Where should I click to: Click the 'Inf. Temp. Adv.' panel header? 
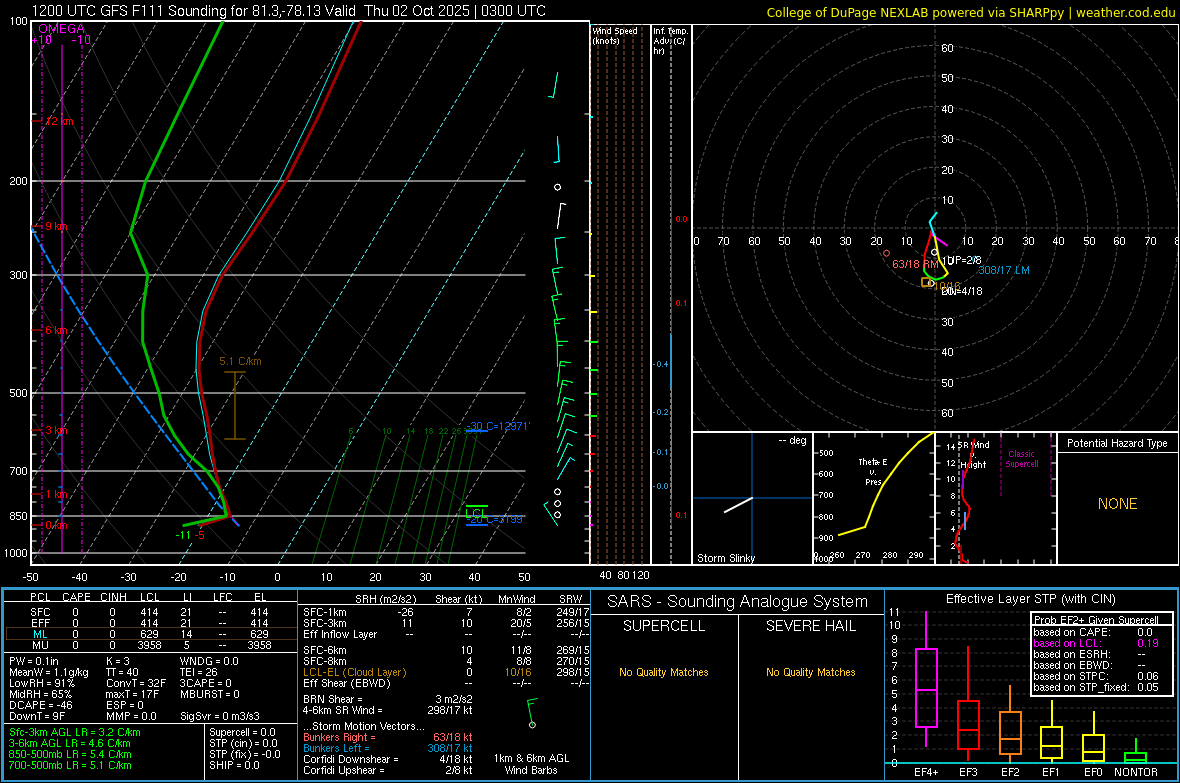point(670,41)
